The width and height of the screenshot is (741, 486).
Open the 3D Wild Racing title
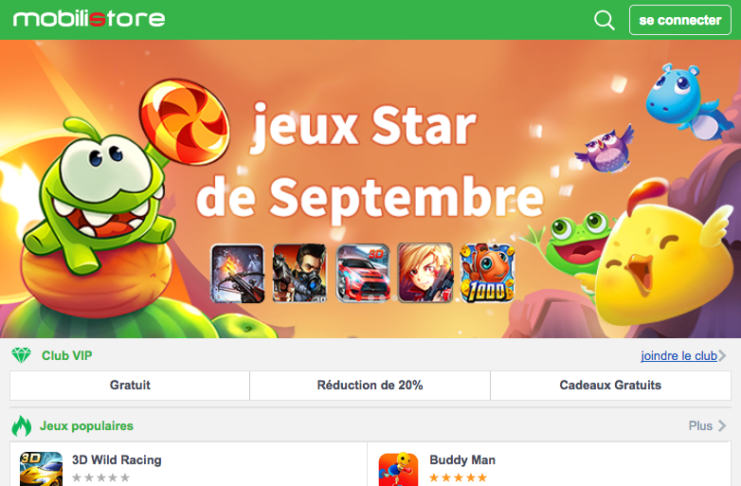tap(117, 460)
